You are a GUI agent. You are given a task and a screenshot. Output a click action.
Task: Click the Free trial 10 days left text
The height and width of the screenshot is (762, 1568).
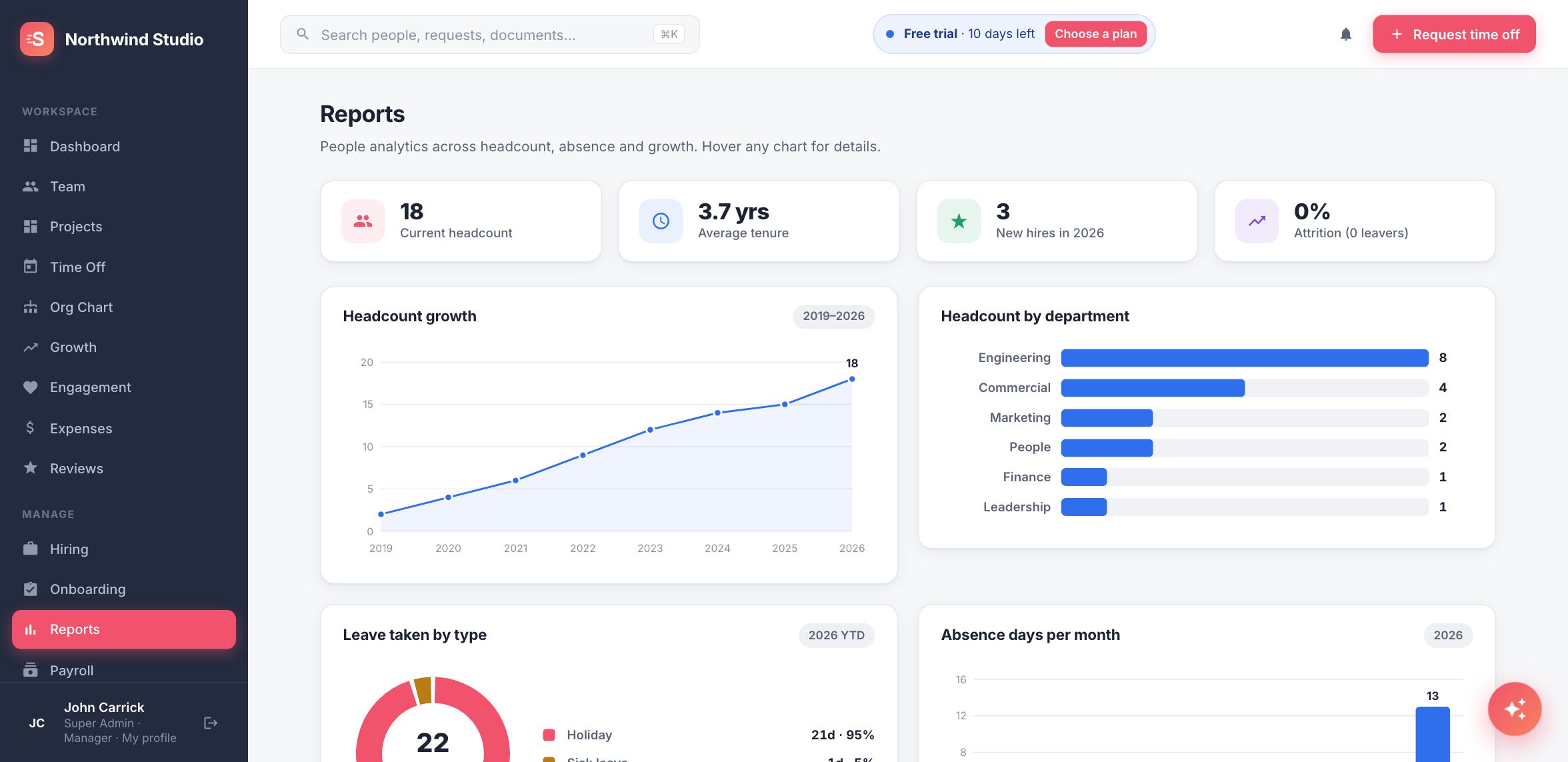(x=969, y=34)
